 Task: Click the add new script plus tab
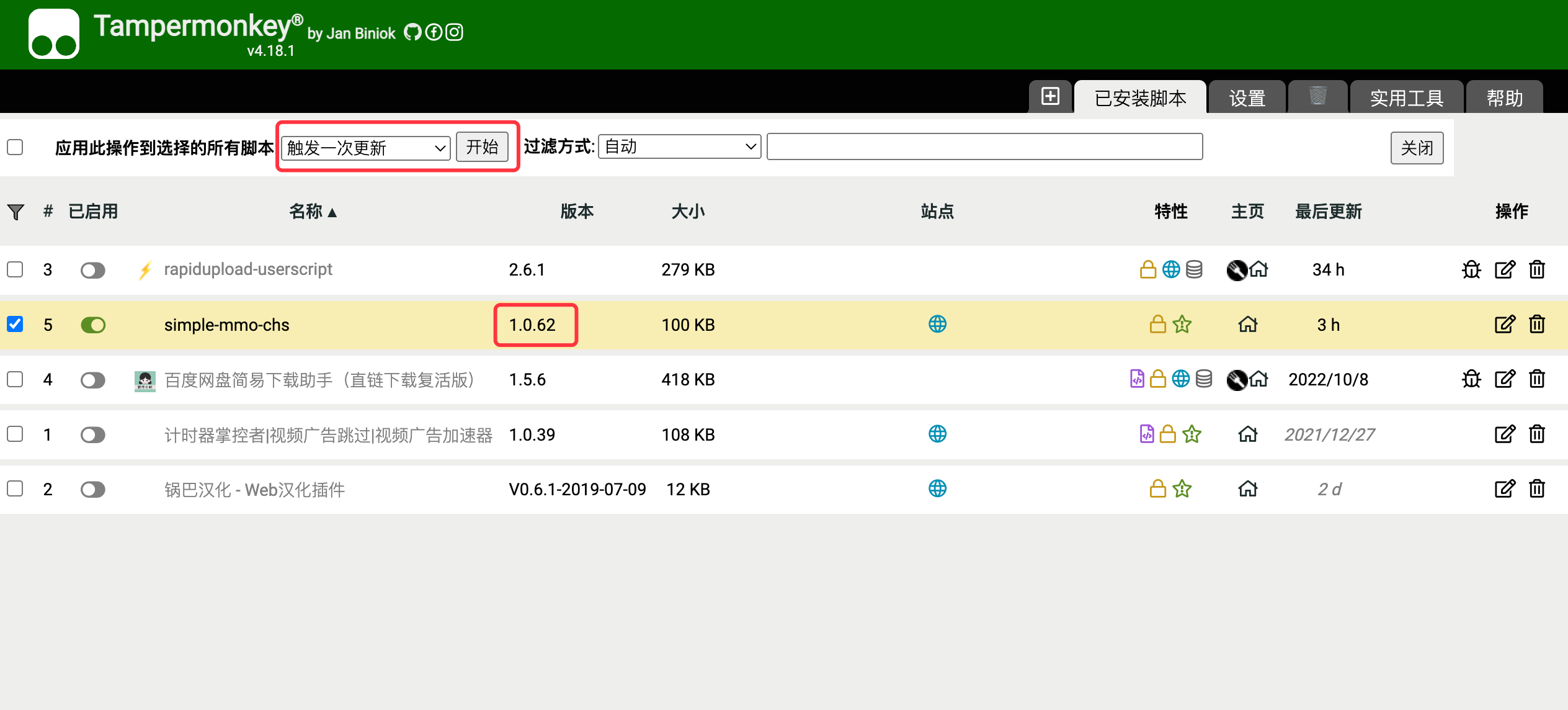point(1050,96)
